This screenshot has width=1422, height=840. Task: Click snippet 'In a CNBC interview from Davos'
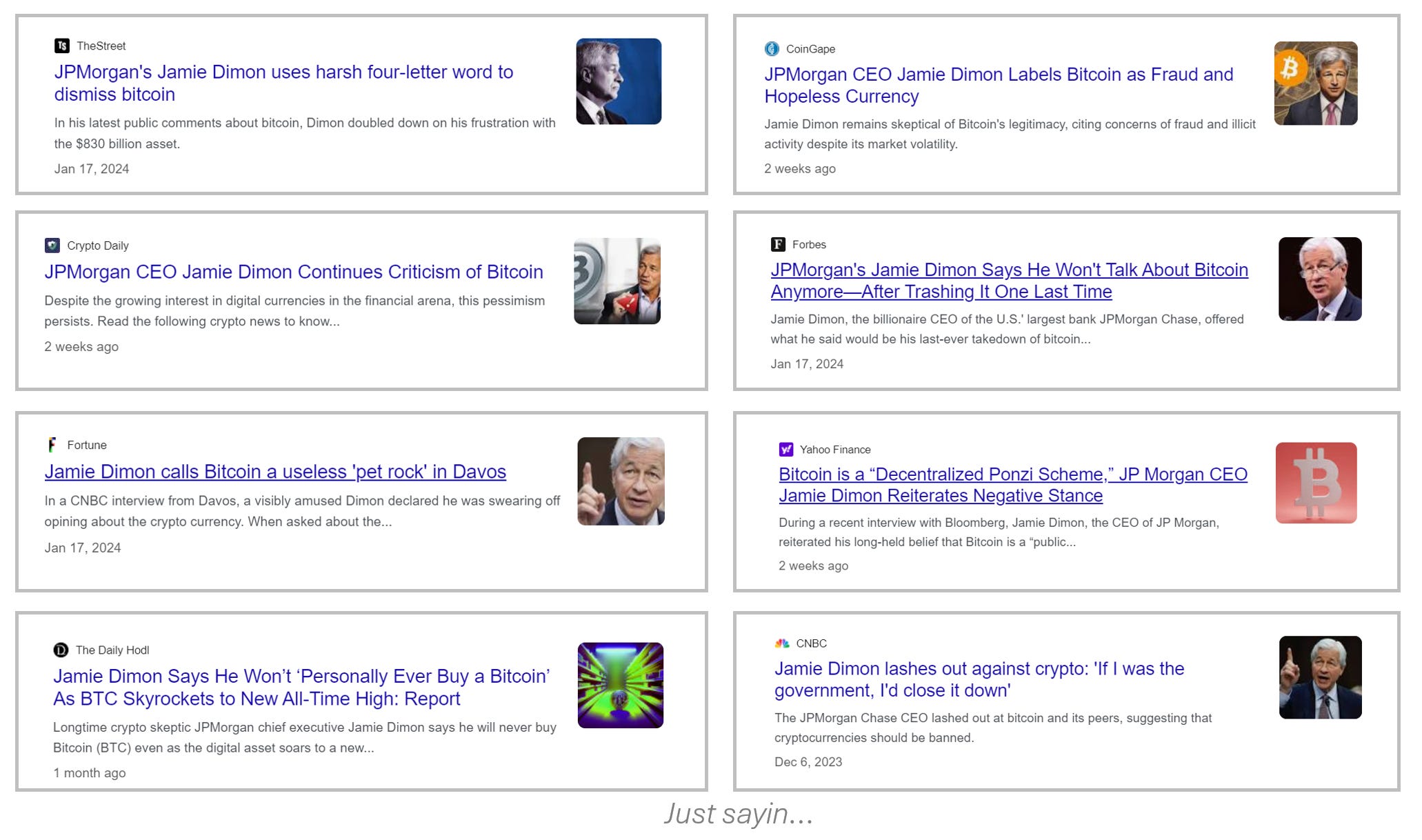click(x=302, y=511)
